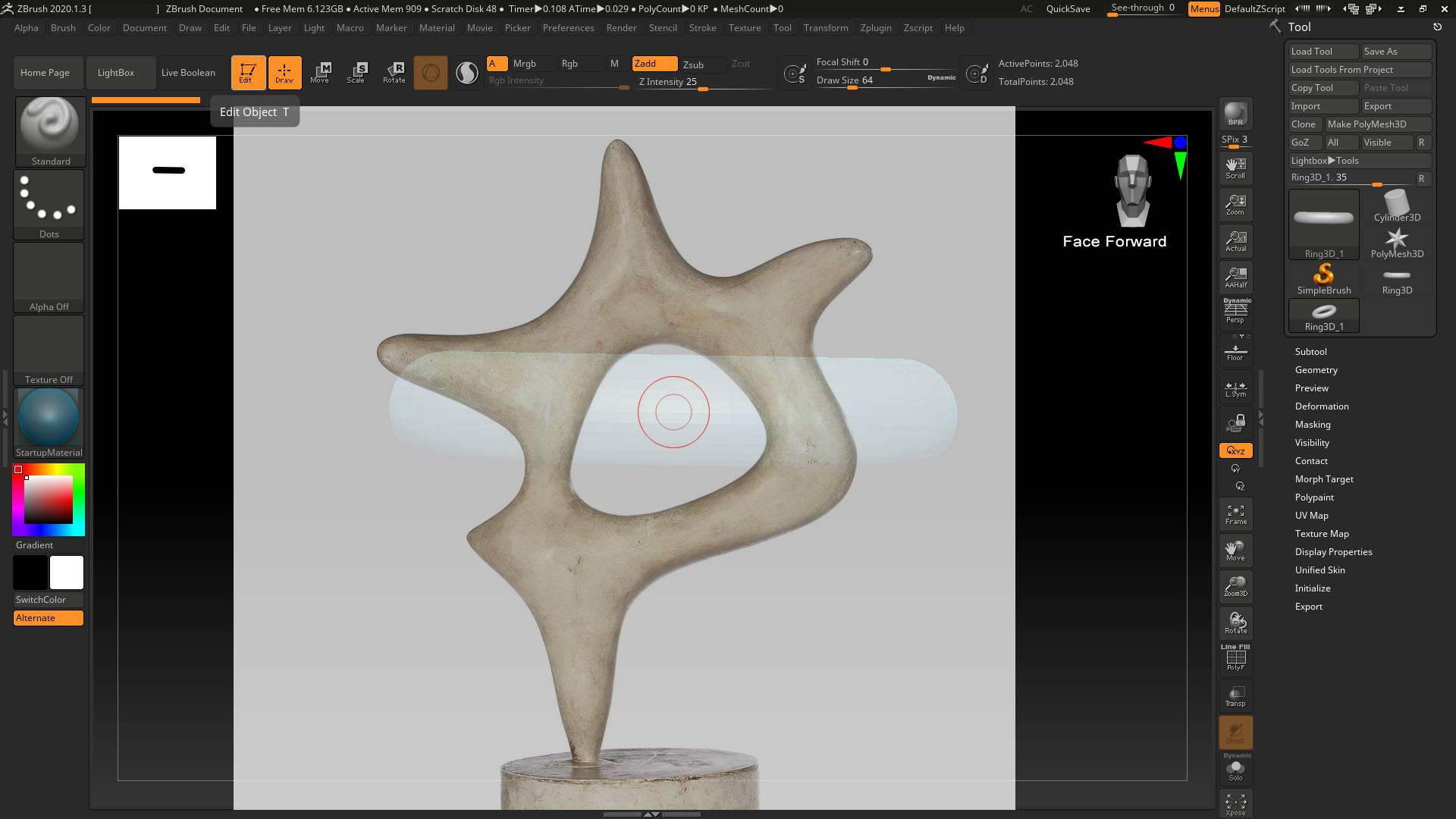The width and height of the screenshot is (1456, 819).
Task: Open the Material menu
Action: (x=437, y=28)
